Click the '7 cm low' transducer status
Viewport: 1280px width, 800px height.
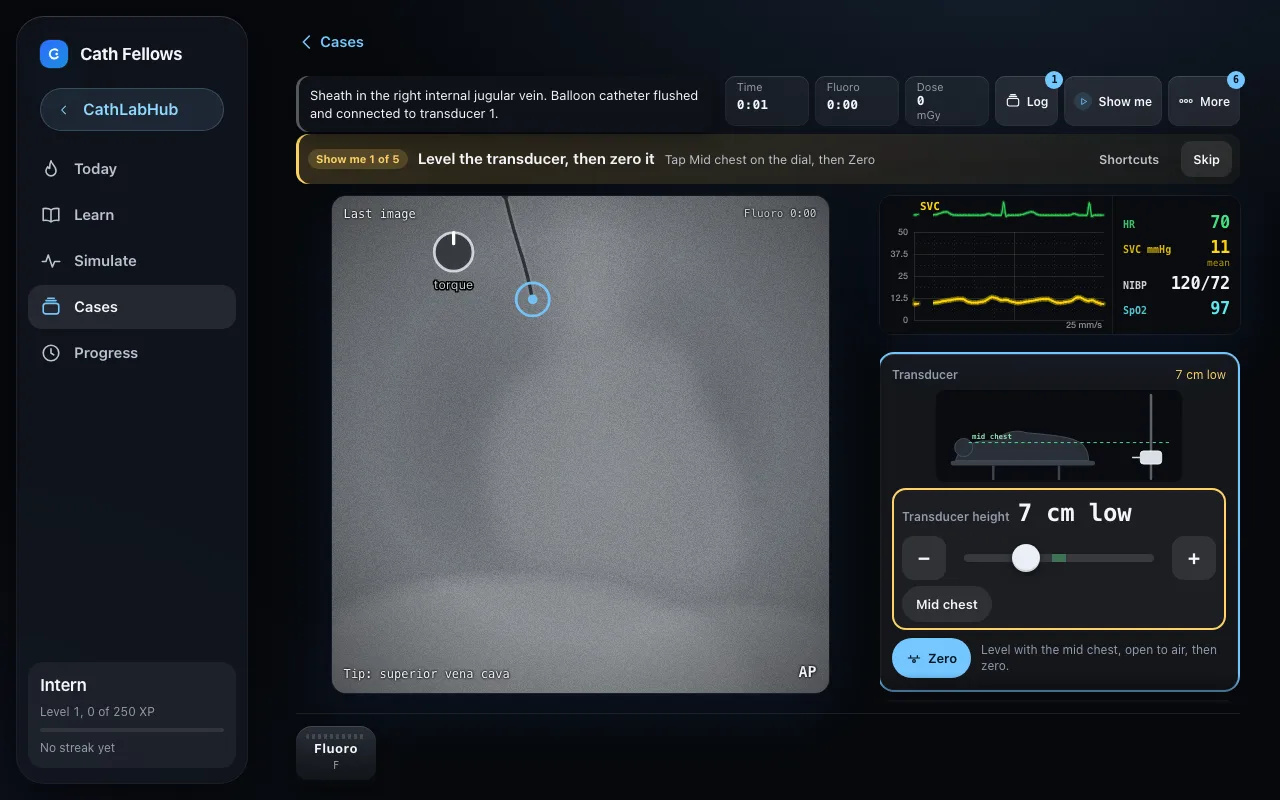pyautogui.click(x=1200, y=375)
